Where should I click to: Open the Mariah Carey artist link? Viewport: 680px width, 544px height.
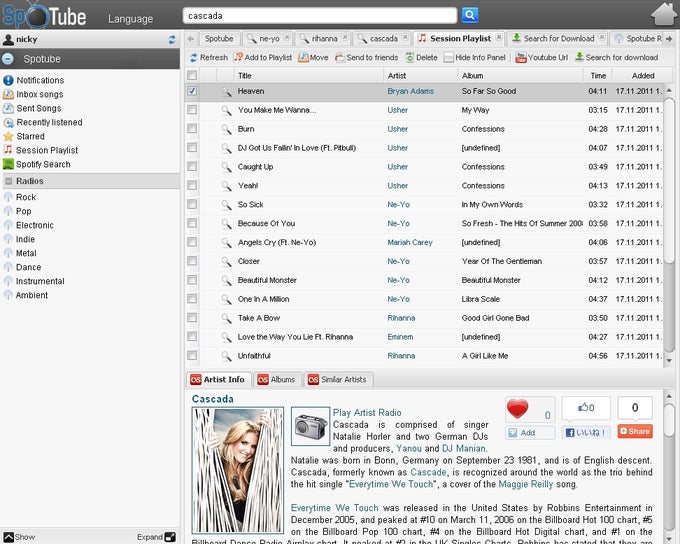pyautogui.click(x=410, y=243)
